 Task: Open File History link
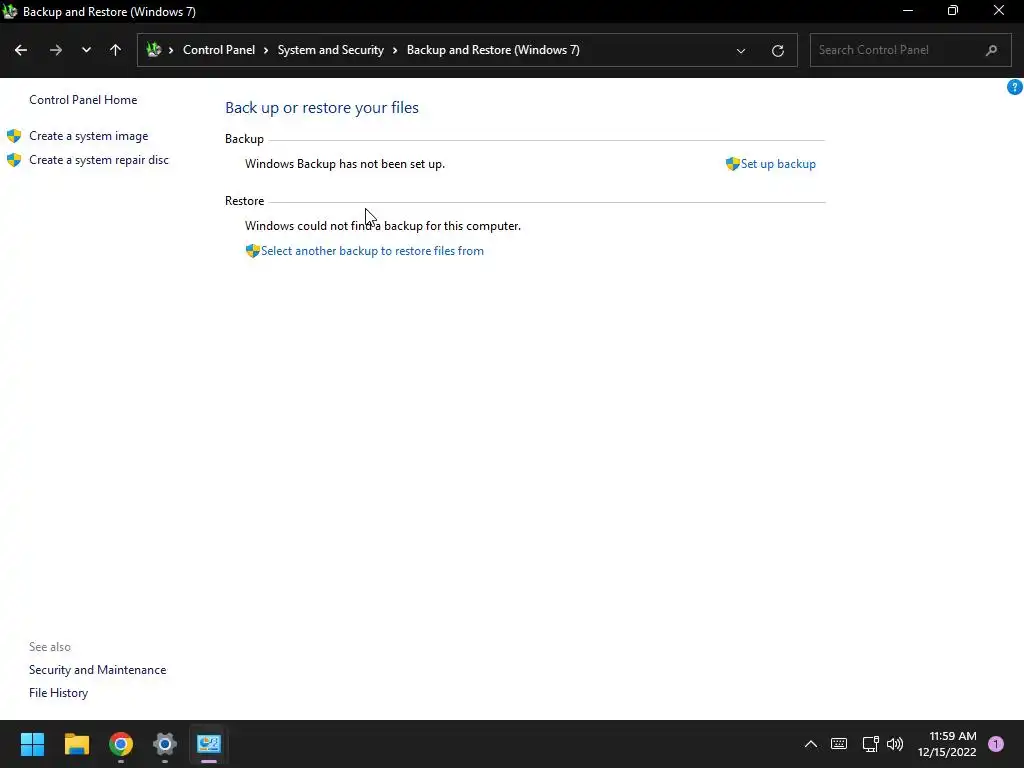tap(58, 693)
